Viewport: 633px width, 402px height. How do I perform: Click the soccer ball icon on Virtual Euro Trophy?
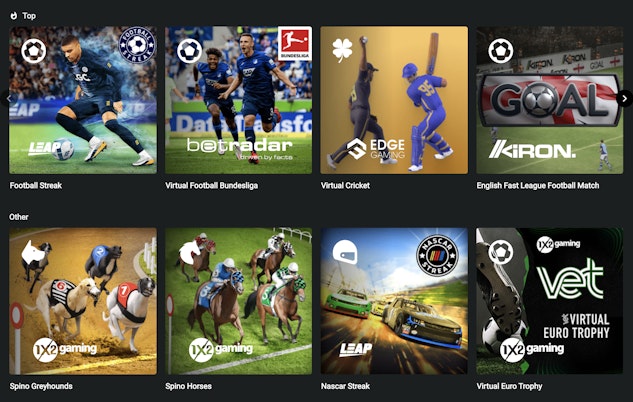click(x=501, y=252)
